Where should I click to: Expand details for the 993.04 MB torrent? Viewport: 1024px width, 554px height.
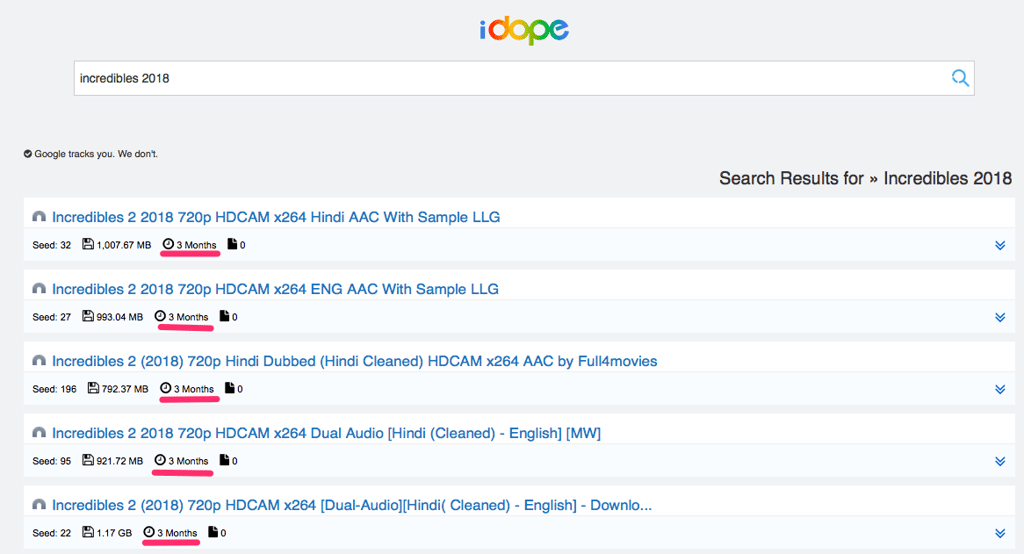[x=1000, y=317]
